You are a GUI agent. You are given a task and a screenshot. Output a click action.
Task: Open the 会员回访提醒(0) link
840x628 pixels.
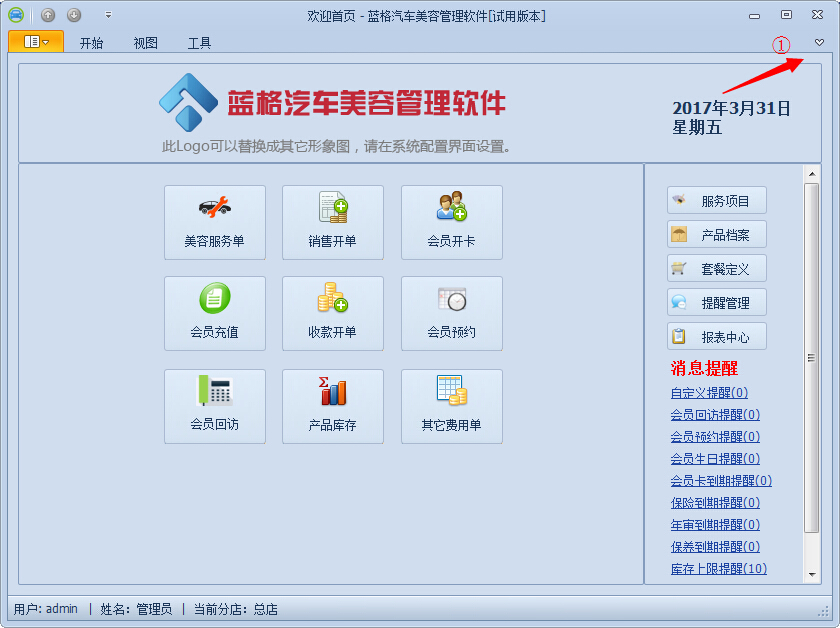(715, 415)
